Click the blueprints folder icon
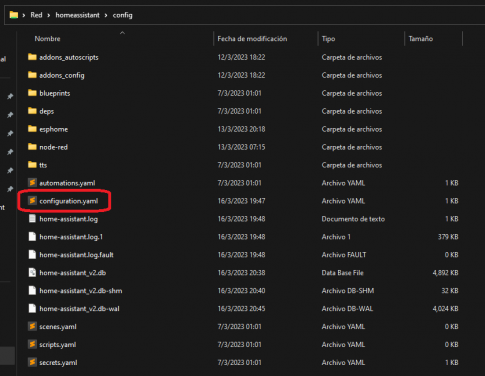Screen dimensions: 485x376 point(32,93)
